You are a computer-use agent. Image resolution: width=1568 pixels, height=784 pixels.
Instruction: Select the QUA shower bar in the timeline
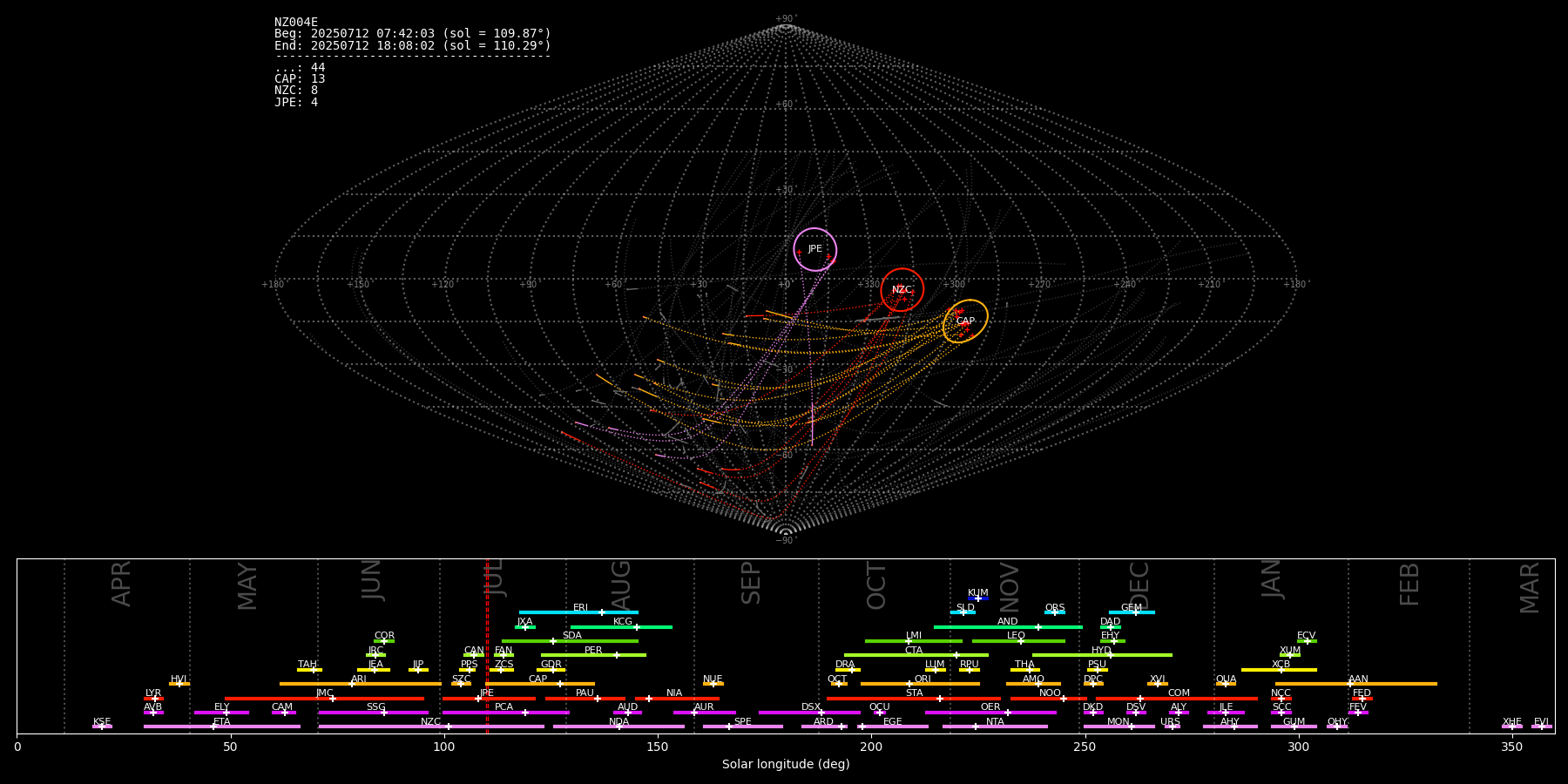[x=1226, y=684]
